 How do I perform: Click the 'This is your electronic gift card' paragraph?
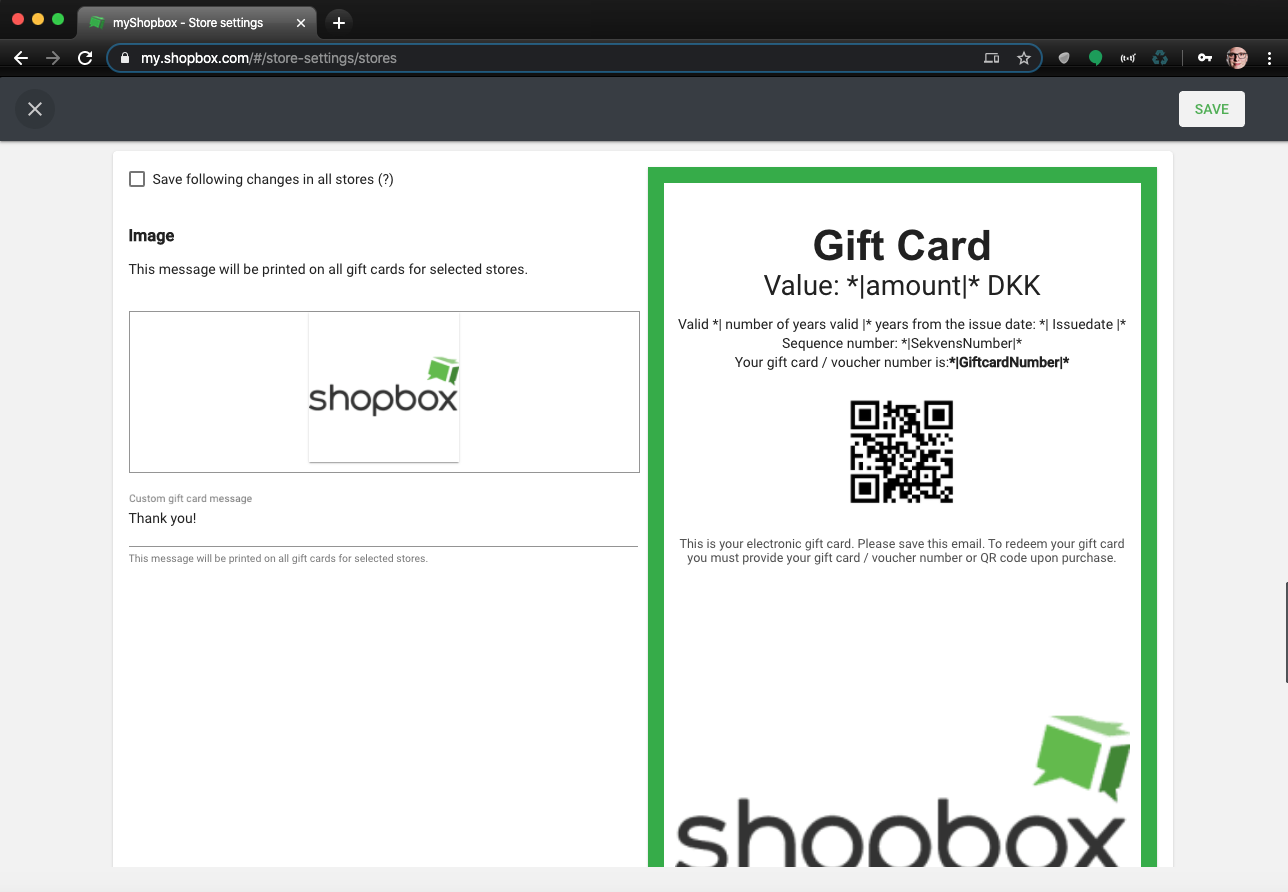(902, 551)
